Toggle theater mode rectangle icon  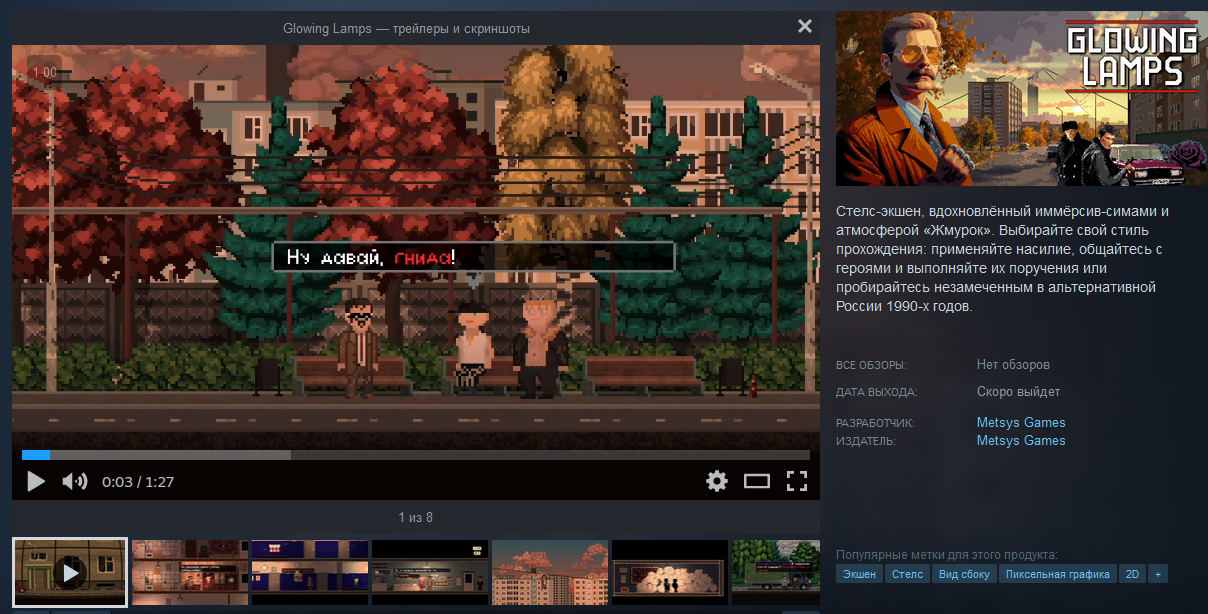pos(757,481)
